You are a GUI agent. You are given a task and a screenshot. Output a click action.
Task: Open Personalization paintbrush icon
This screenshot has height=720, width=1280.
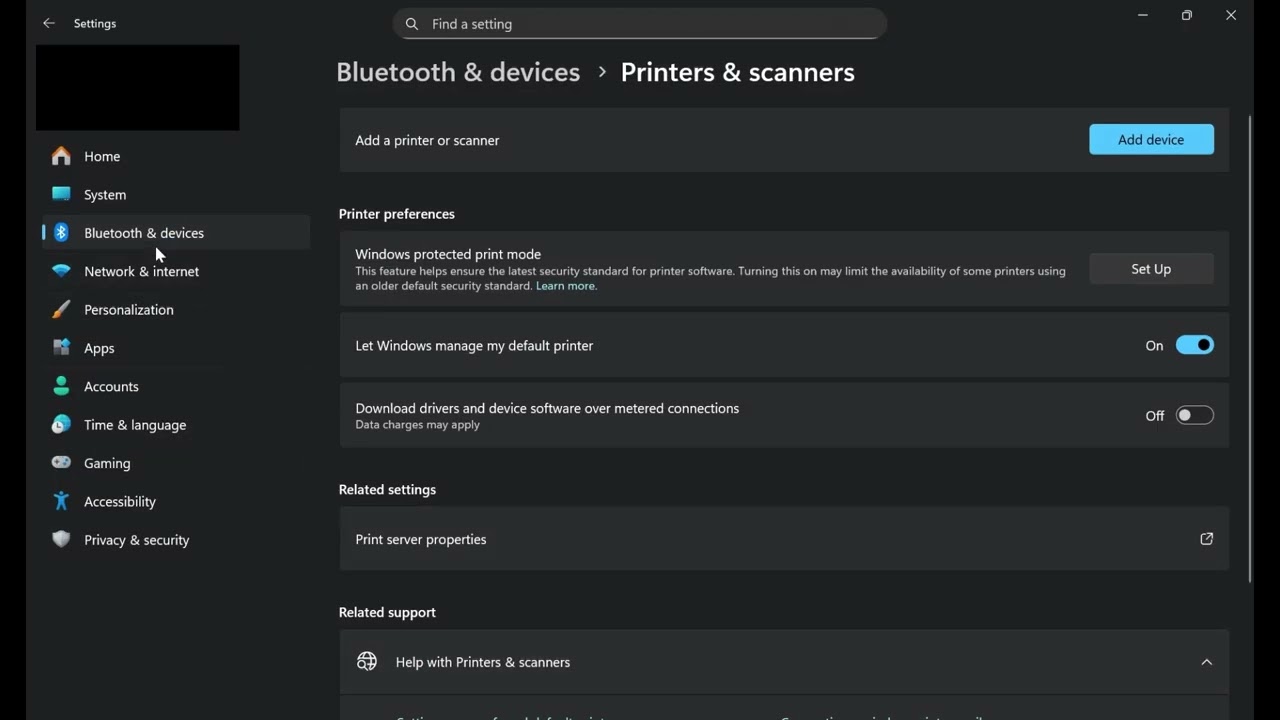tap(61, 309)
